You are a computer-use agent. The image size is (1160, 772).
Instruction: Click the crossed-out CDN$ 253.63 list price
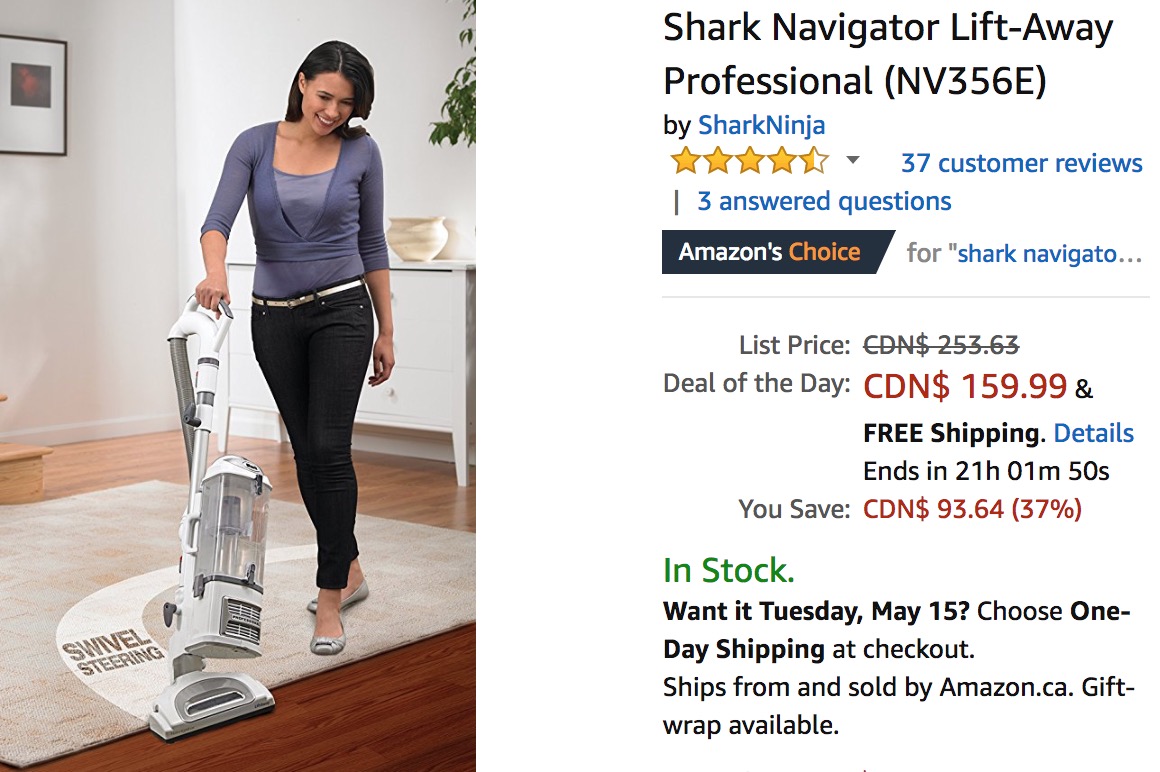tap(941, 345)
